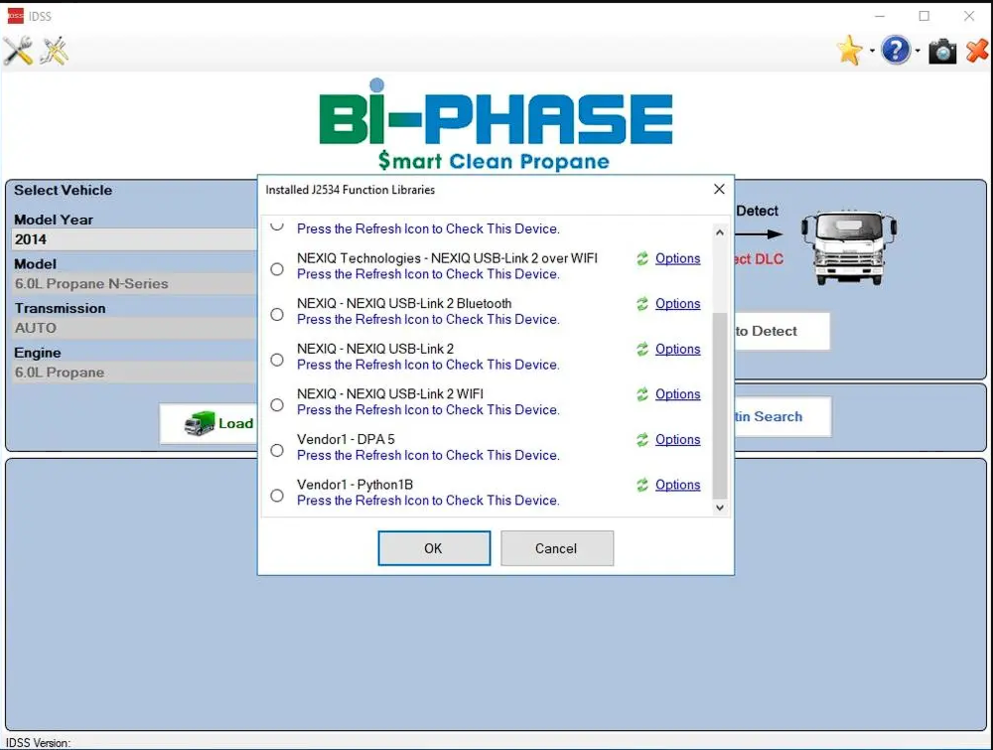Refresh the Vendor1 - DPA 5 device
Screen dimensions: 993x750
click(642, 440)
